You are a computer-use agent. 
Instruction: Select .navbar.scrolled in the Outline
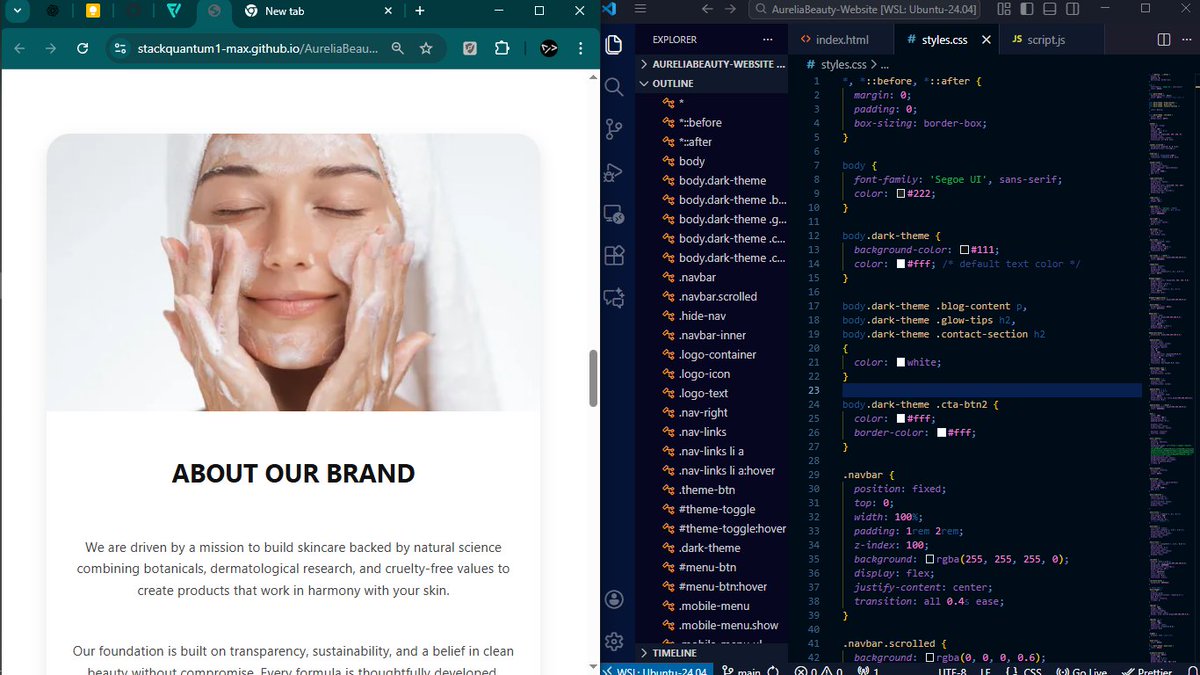pyautogui.click(x=717, y=296)
